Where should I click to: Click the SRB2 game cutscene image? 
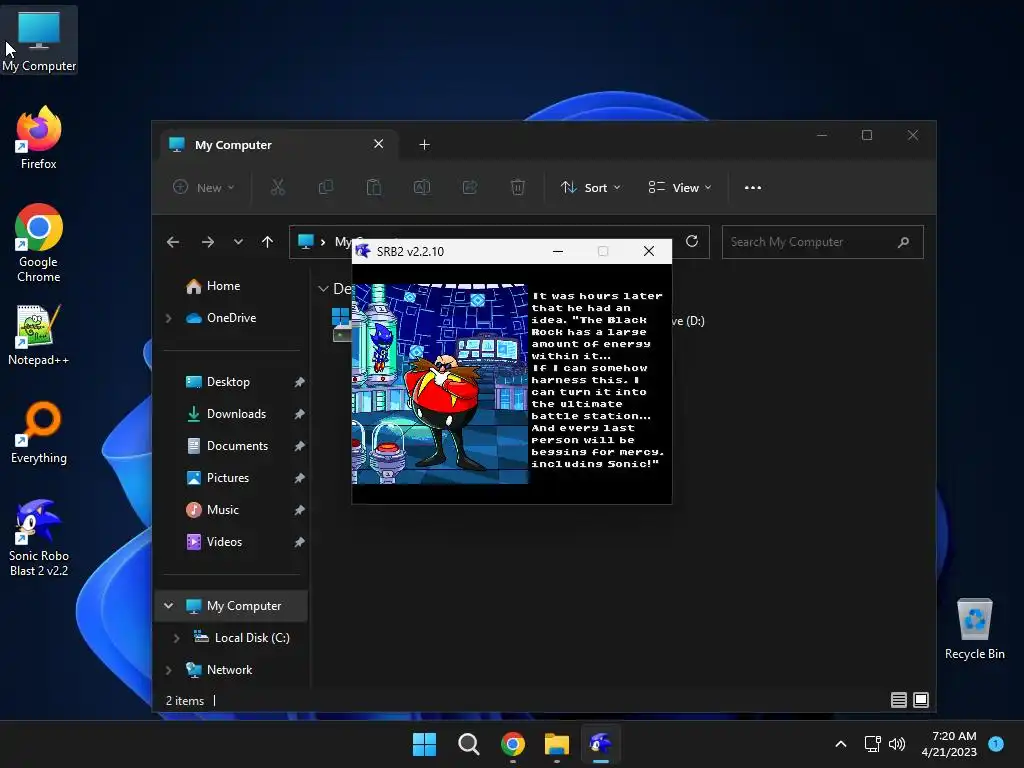pos(440,384)
